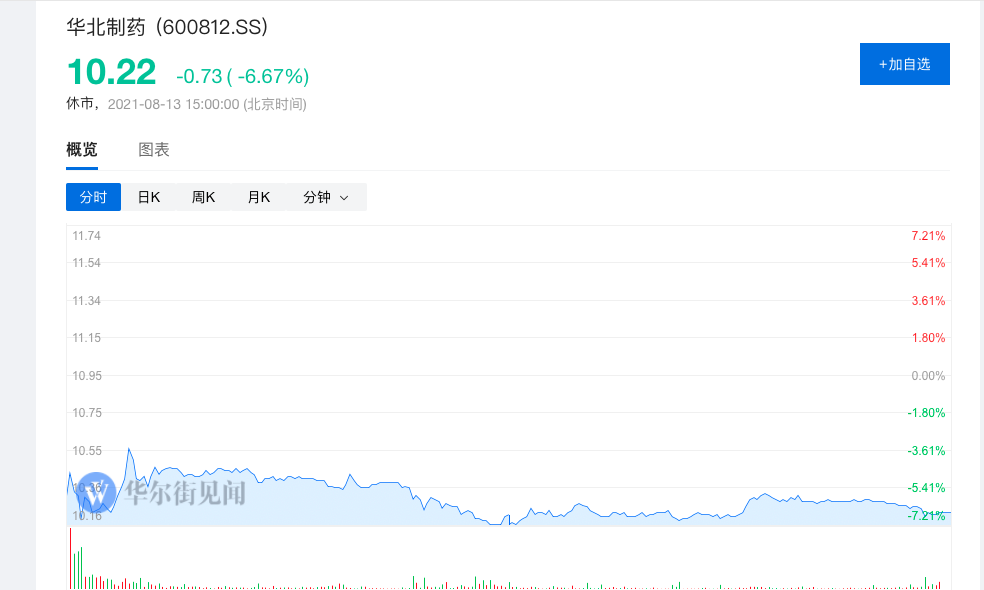Image resolution: width=984 pixels, height=590 pixels.
Task: Click the current price 10.22
Action: [x=111, y=72]
